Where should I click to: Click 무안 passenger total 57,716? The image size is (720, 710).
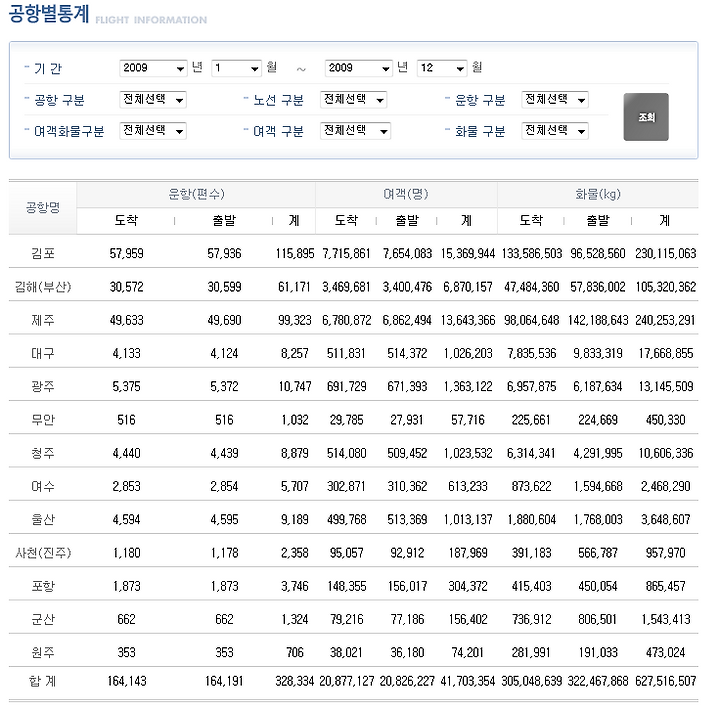click(467, 420)
